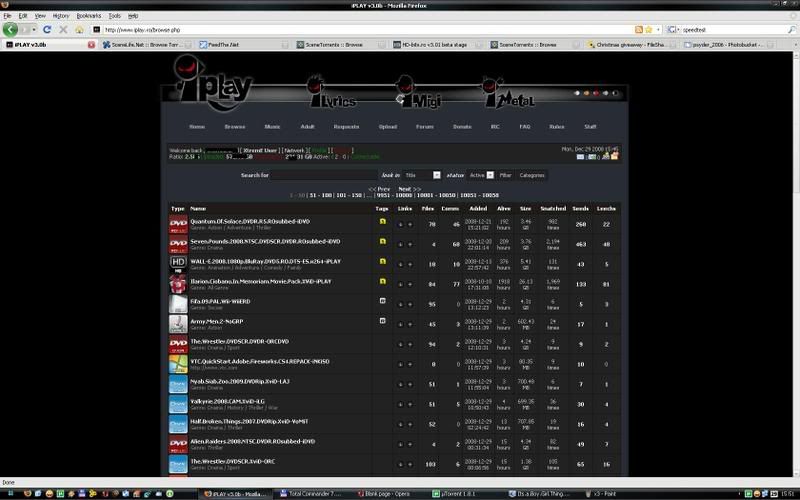This screenshot has height=500, width=800.
Task: Click the first download arrow for Quantum.Of.Solace
Action: pos(401,224)
